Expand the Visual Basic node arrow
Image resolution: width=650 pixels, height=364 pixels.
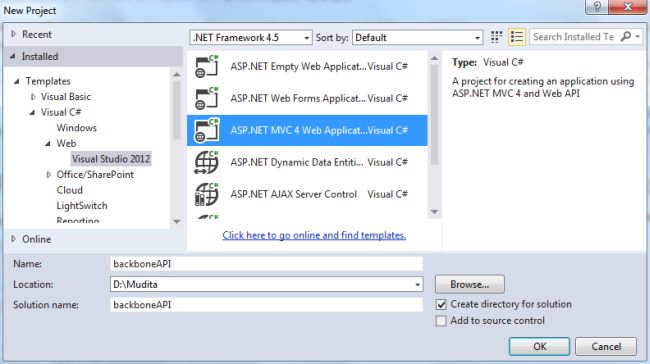33,97
